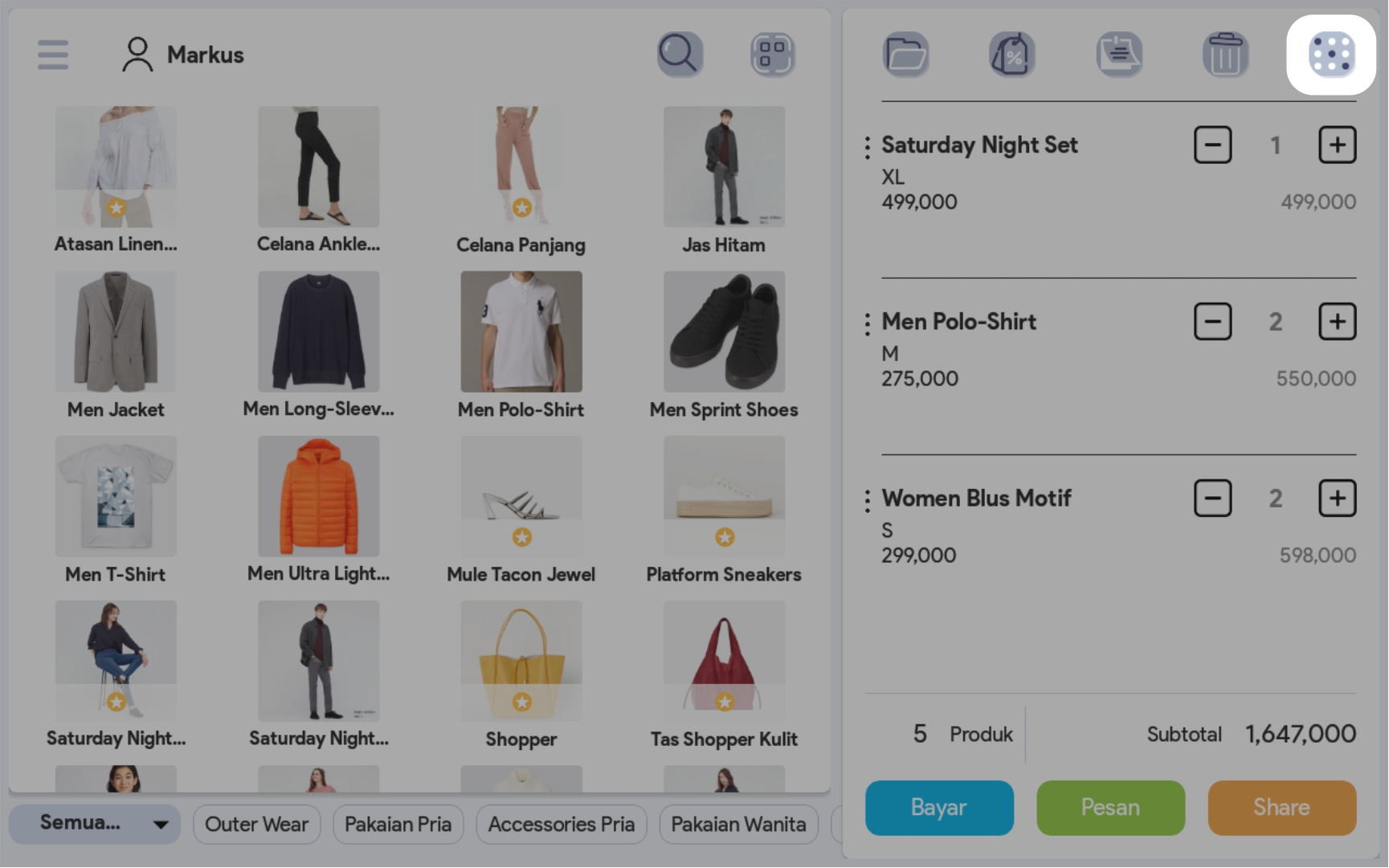
Task: Open the highlighted dotted keypad icon
Action: (x=1331, y=55)
